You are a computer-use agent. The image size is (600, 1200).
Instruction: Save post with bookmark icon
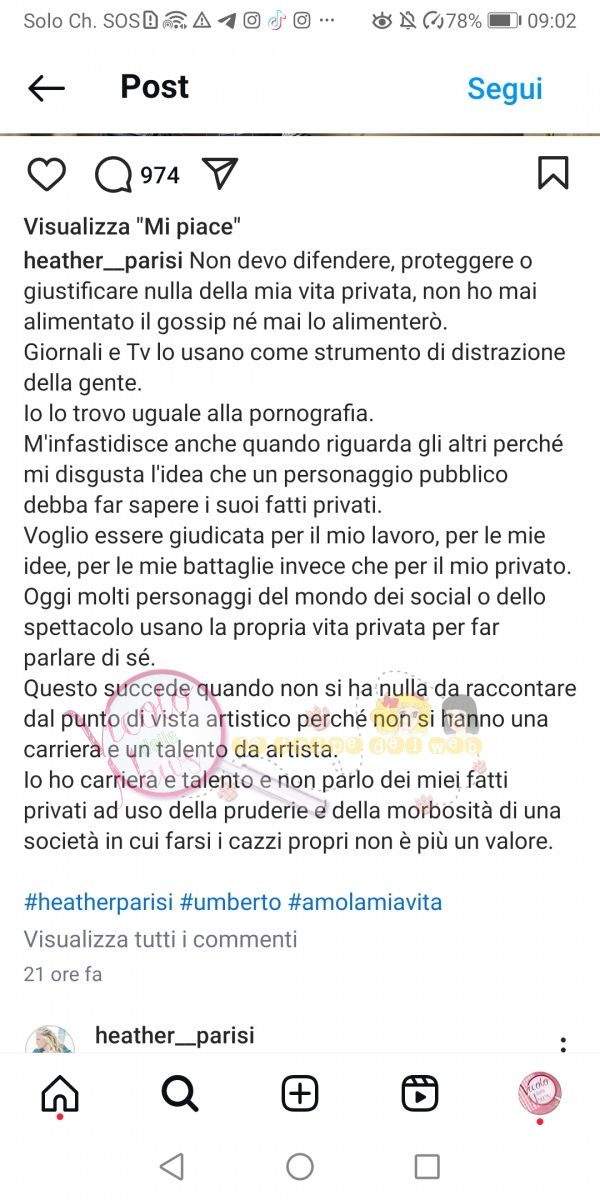[553, 173]
